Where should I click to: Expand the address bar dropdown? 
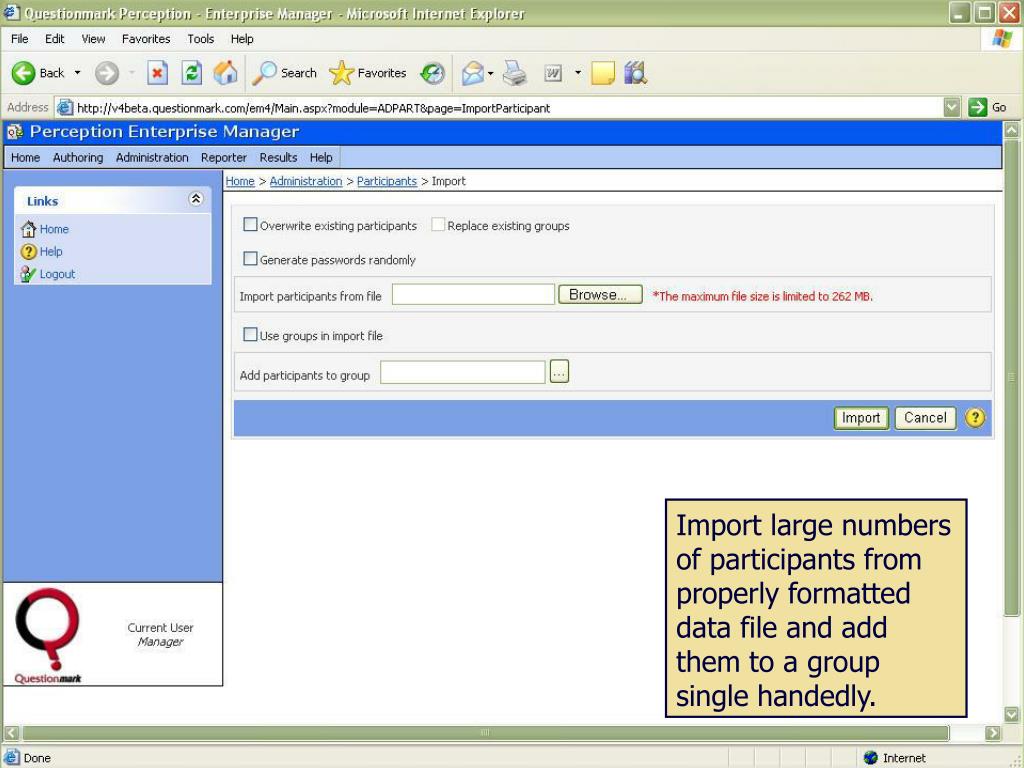(x=952, y=107)
